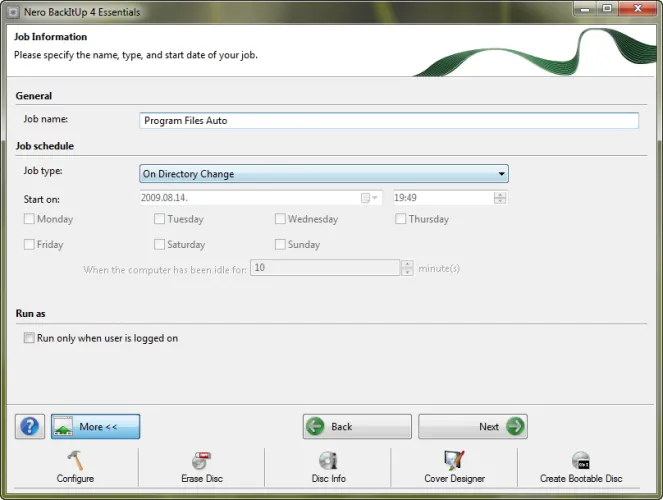Click the General section label

(34, 96)
